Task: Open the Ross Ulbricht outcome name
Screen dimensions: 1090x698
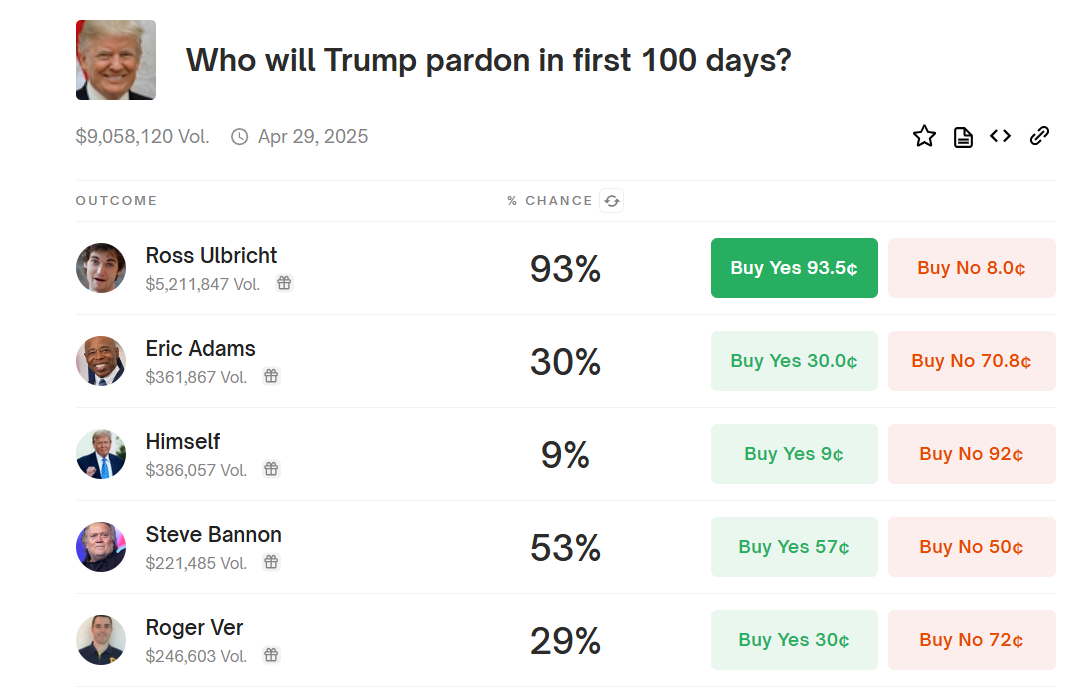Action: tap(211, 256)
